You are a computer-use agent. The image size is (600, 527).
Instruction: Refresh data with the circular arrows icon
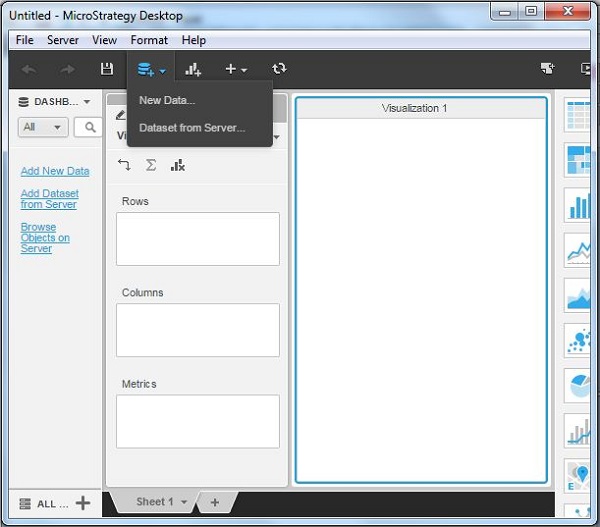tap(279, 69)
